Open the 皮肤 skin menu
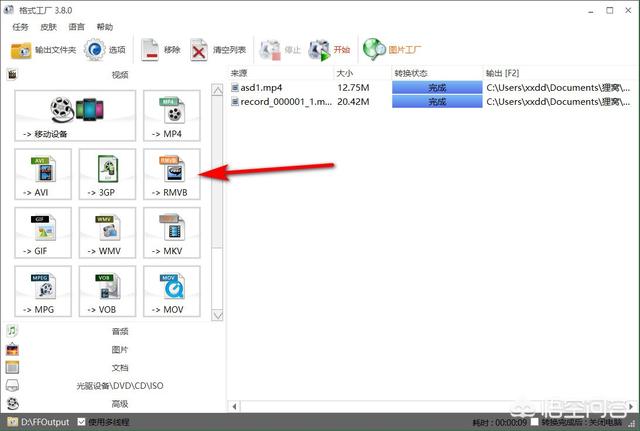The image size is (640, 431). point(49,27)
